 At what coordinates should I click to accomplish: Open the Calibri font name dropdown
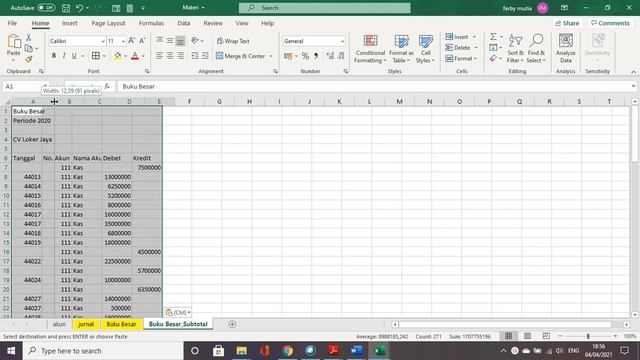(x=103, y=41)
